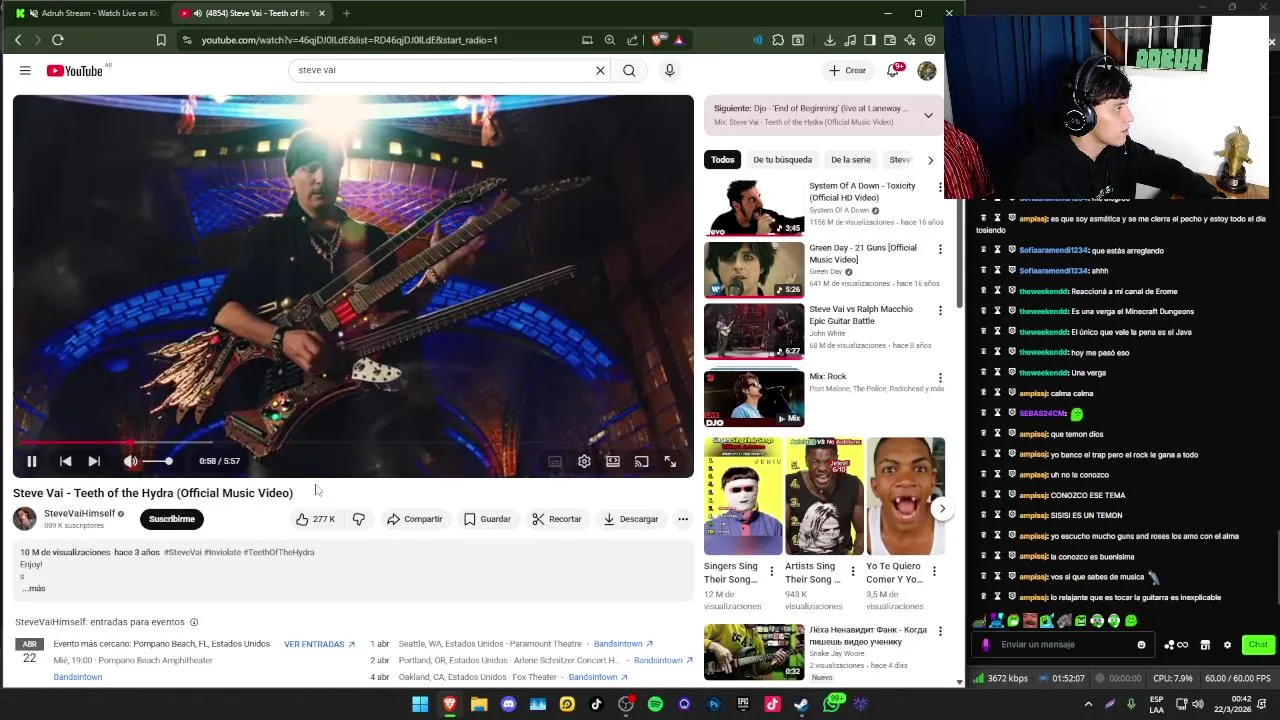Click the YouTube address bar URL
Screen dimensions: 1280x720
pyautogui.click(x=349, y=40)
